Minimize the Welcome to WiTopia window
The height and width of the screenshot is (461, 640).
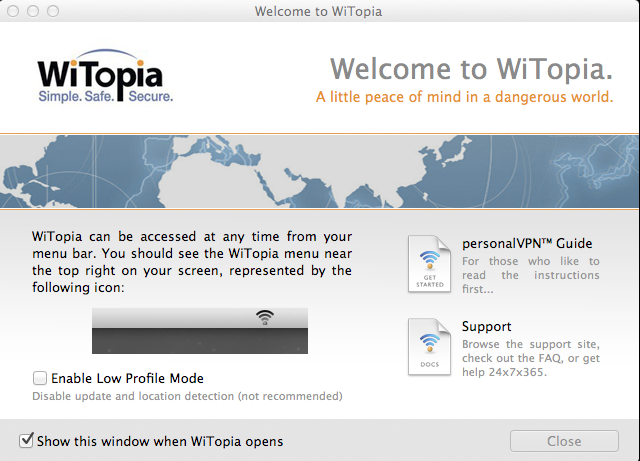point(33,11)
